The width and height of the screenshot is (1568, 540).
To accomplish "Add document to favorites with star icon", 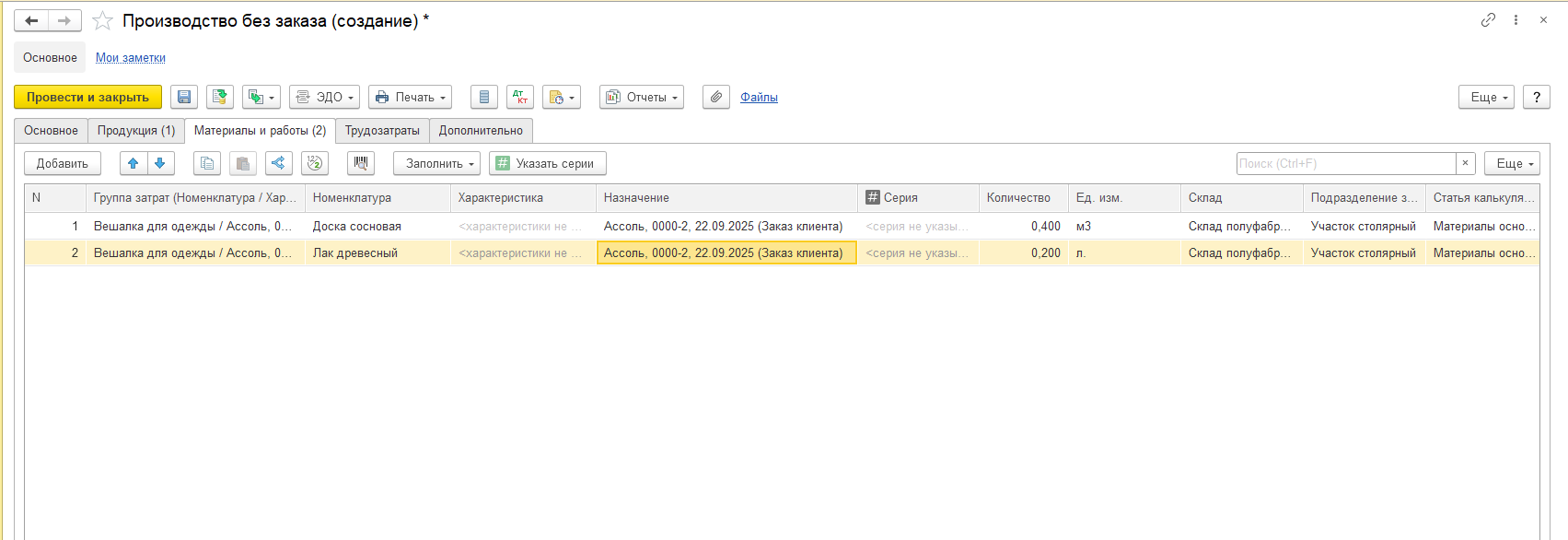I will (103, 20).
